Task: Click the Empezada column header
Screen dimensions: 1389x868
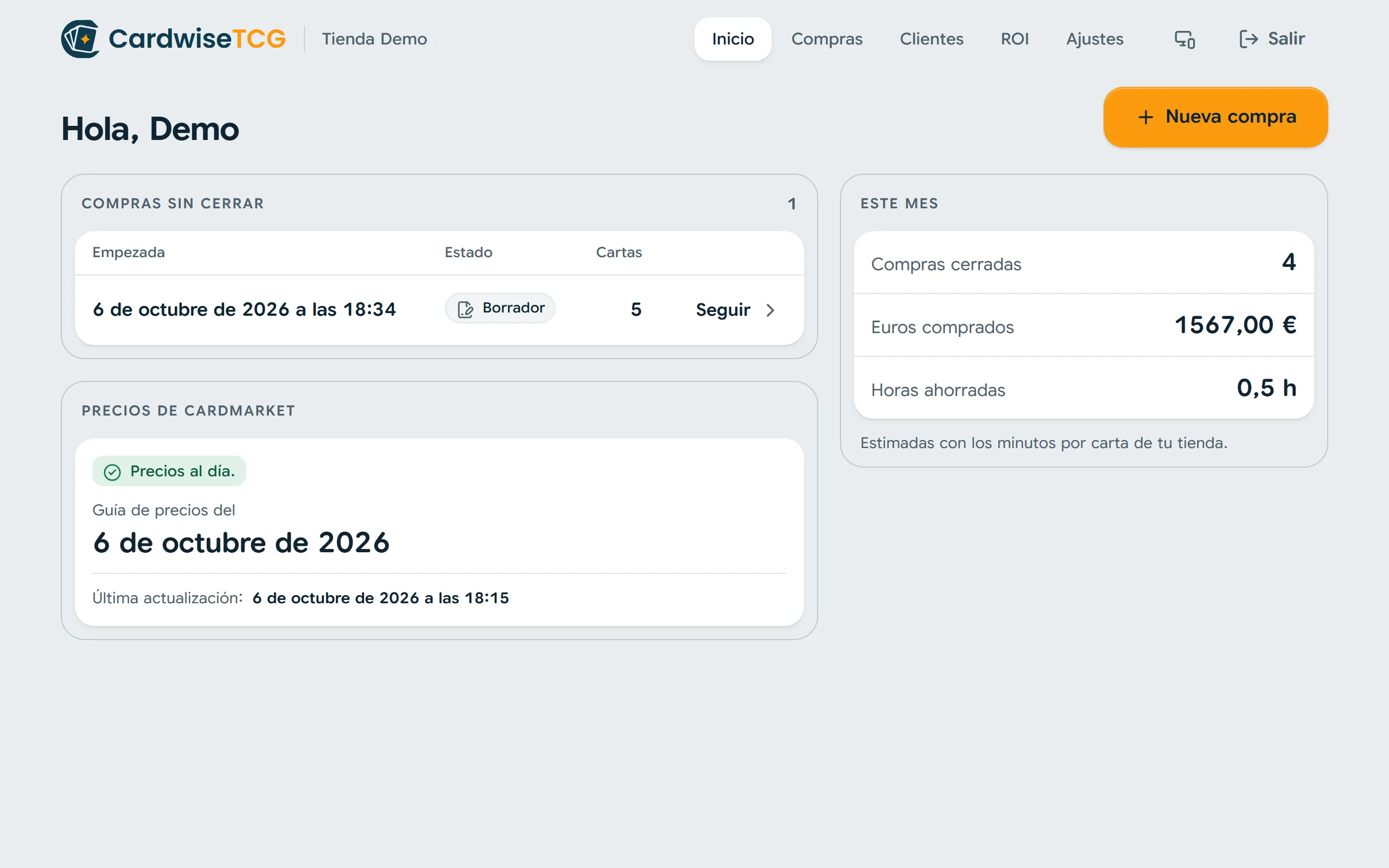Action: pyautogui.click(x=129, y=253)
